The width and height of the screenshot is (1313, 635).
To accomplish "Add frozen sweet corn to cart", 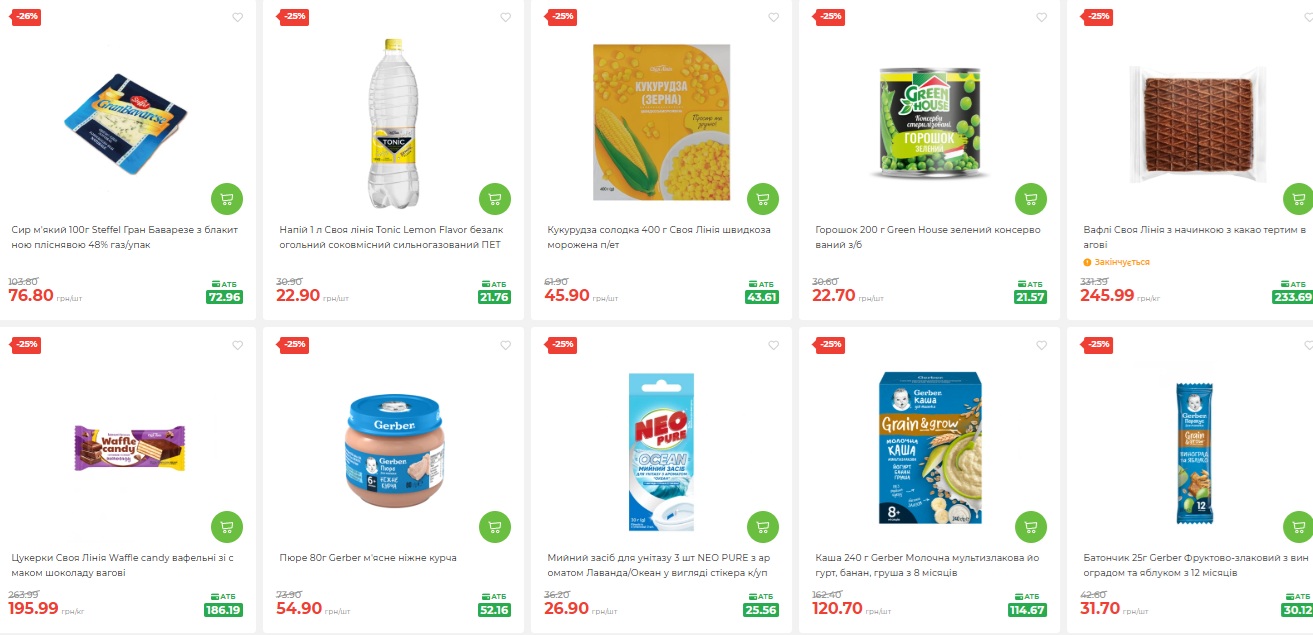I will tap(763, 198).
